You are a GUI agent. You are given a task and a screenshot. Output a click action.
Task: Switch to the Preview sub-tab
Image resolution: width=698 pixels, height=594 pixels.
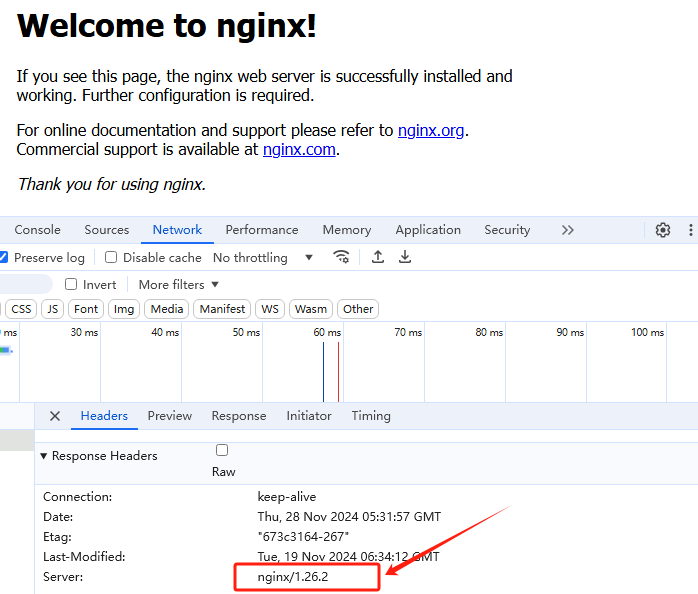coord(170,416)
